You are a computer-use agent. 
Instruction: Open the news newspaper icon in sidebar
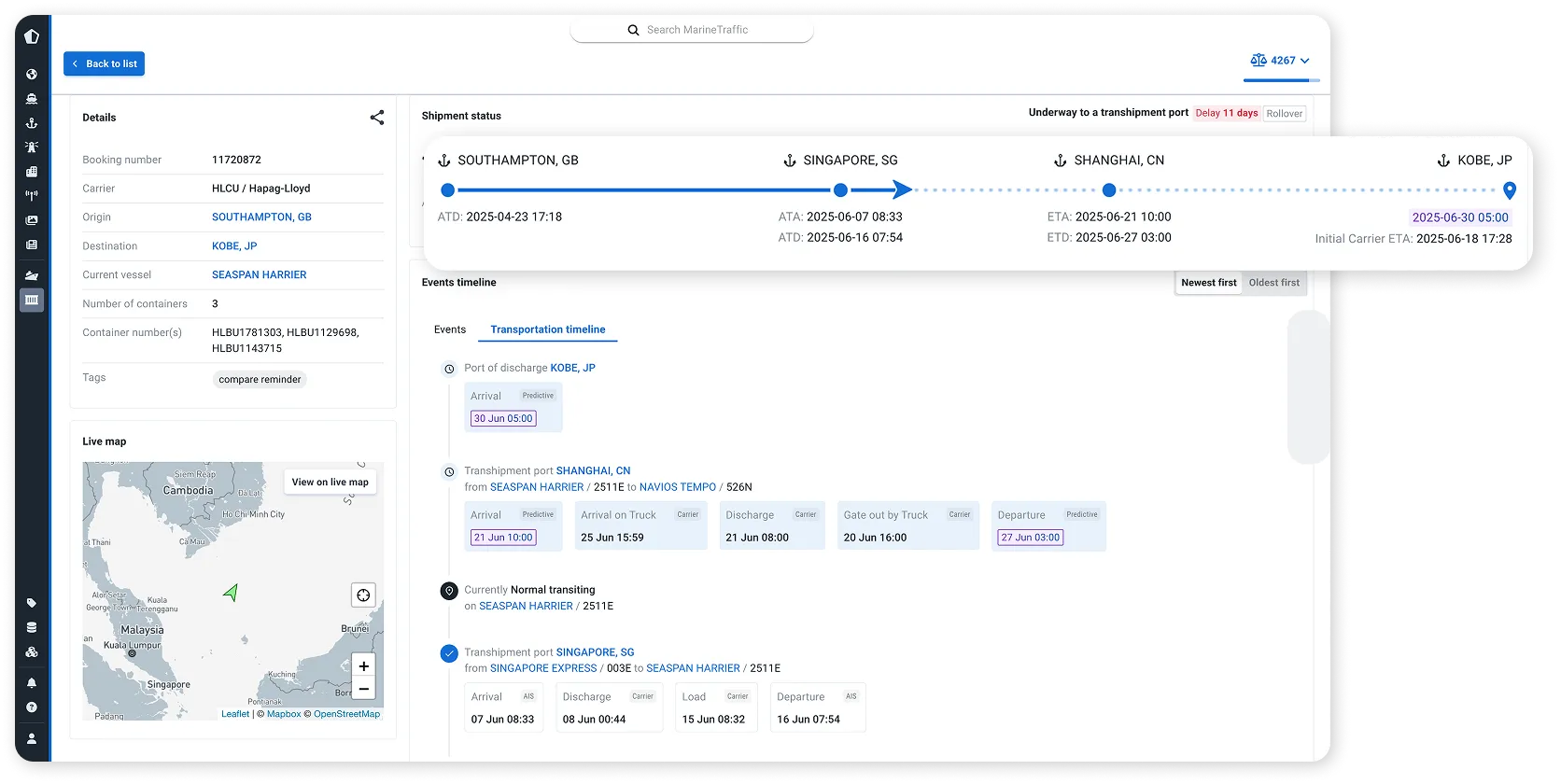(x=32, y=245)
